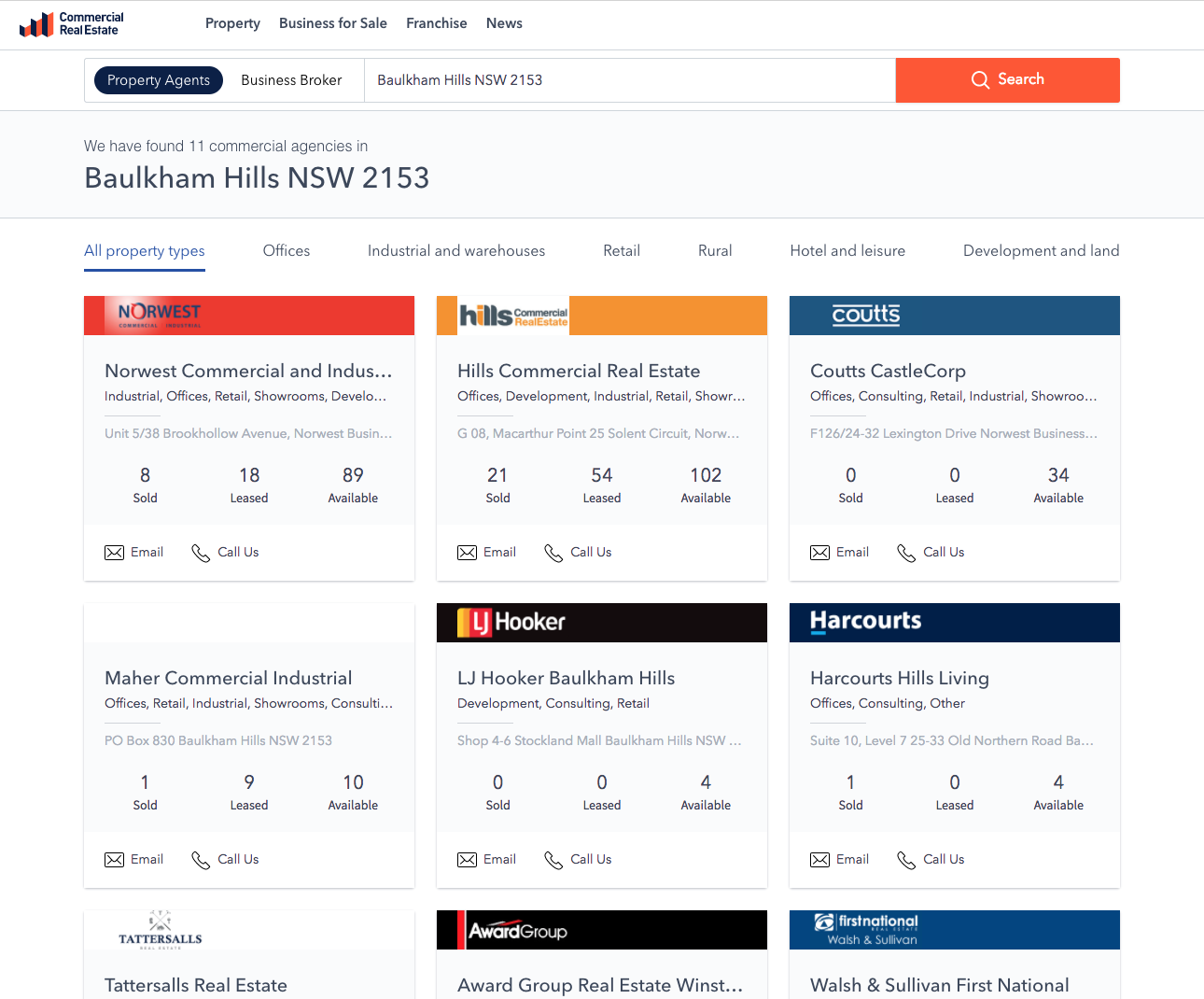
Task: Open the LJ Hooker logo banner
Action: coord(602,623)
